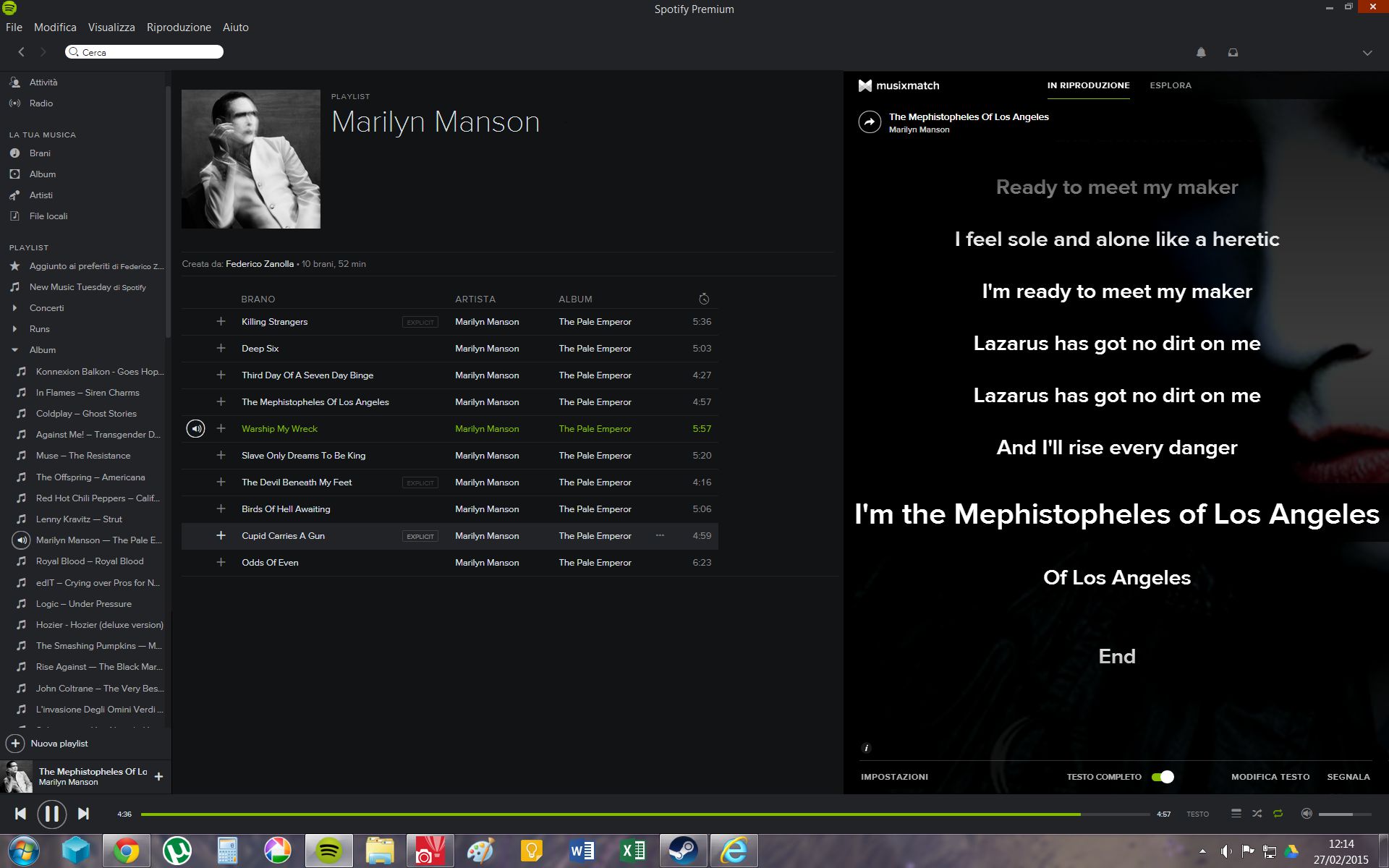Disable repeat mode
The image size is (1389, 868).
click(1278, 814)
